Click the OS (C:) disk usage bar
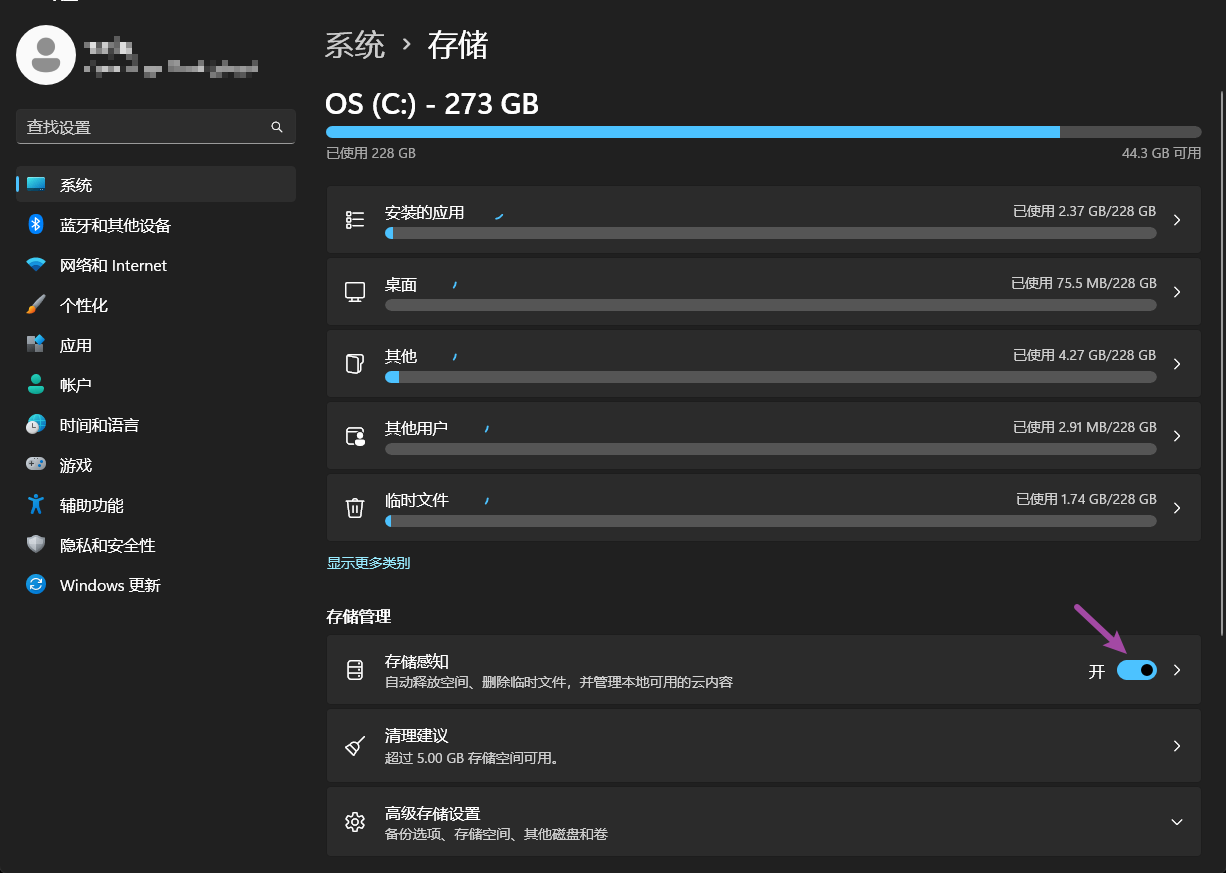Image resolution: width=1226 pixels, height=873 pixels. [x=763, y=132]
